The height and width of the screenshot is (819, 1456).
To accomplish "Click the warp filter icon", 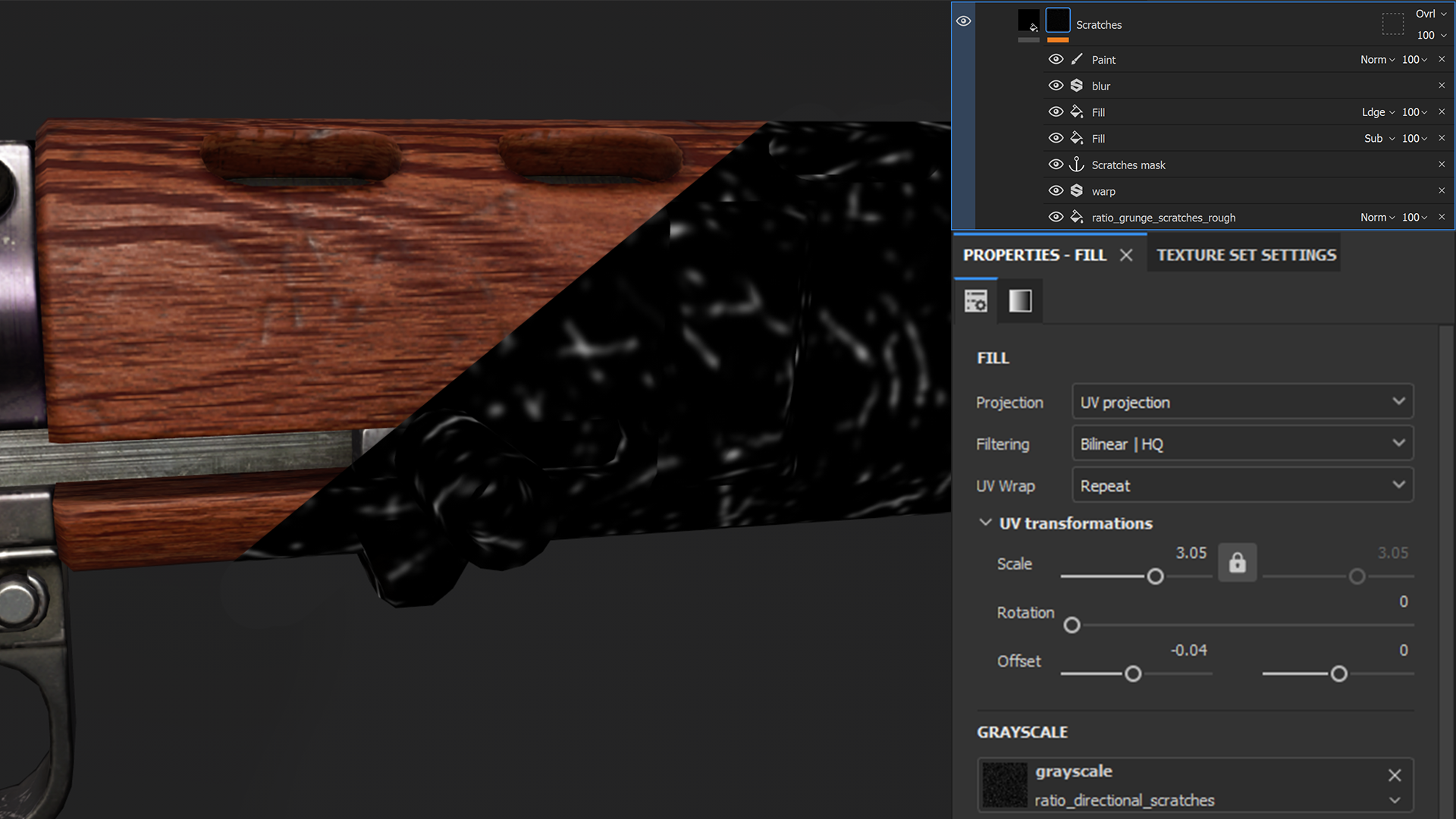I will pos(1077,191).
